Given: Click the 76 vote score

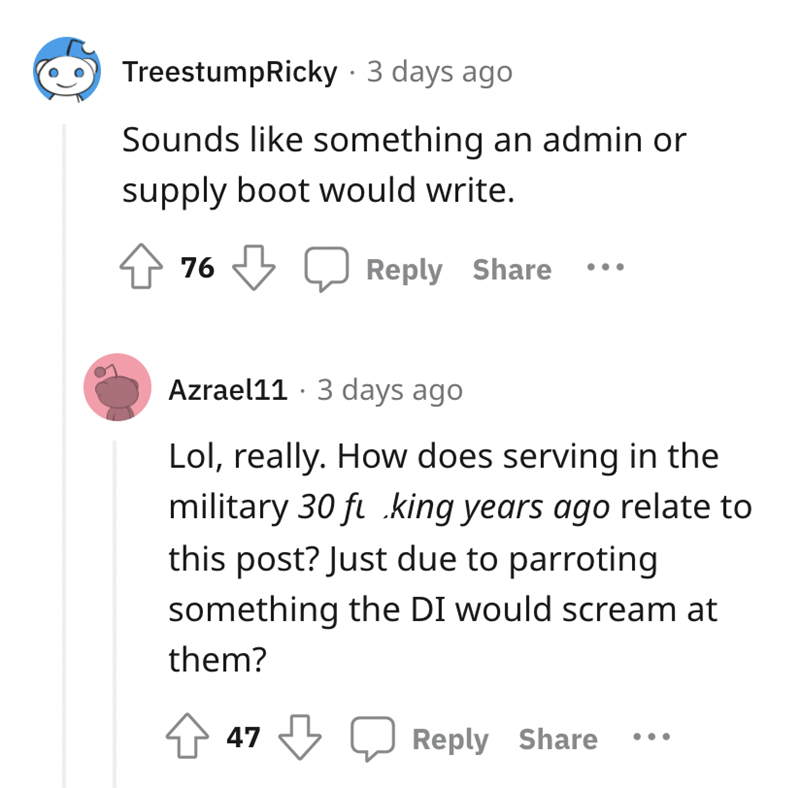Looking at the screenshot, I should (198, 268).
